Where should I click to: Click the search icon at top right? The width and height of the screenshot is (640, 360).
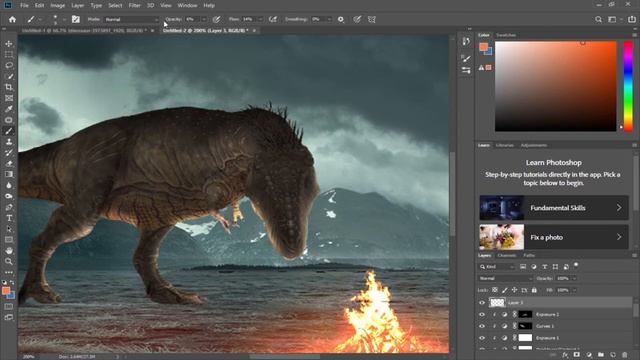tap(598, 19)
